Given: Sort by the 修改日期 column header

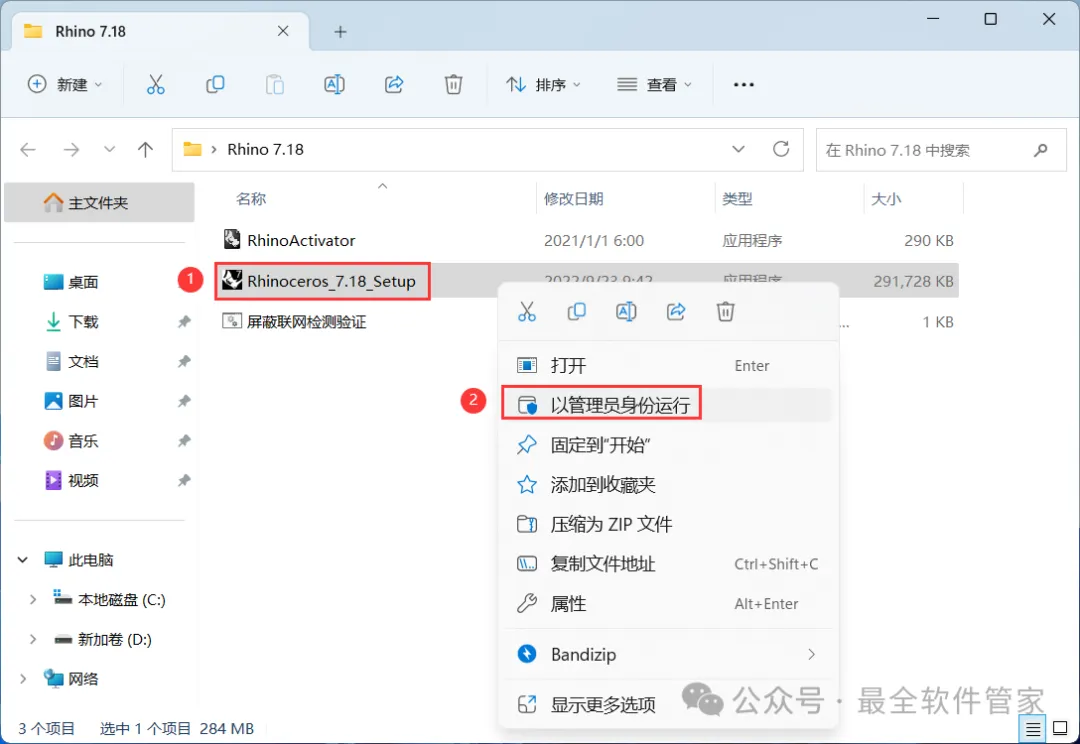Looking at the screenshot, I should coord(573,199).
